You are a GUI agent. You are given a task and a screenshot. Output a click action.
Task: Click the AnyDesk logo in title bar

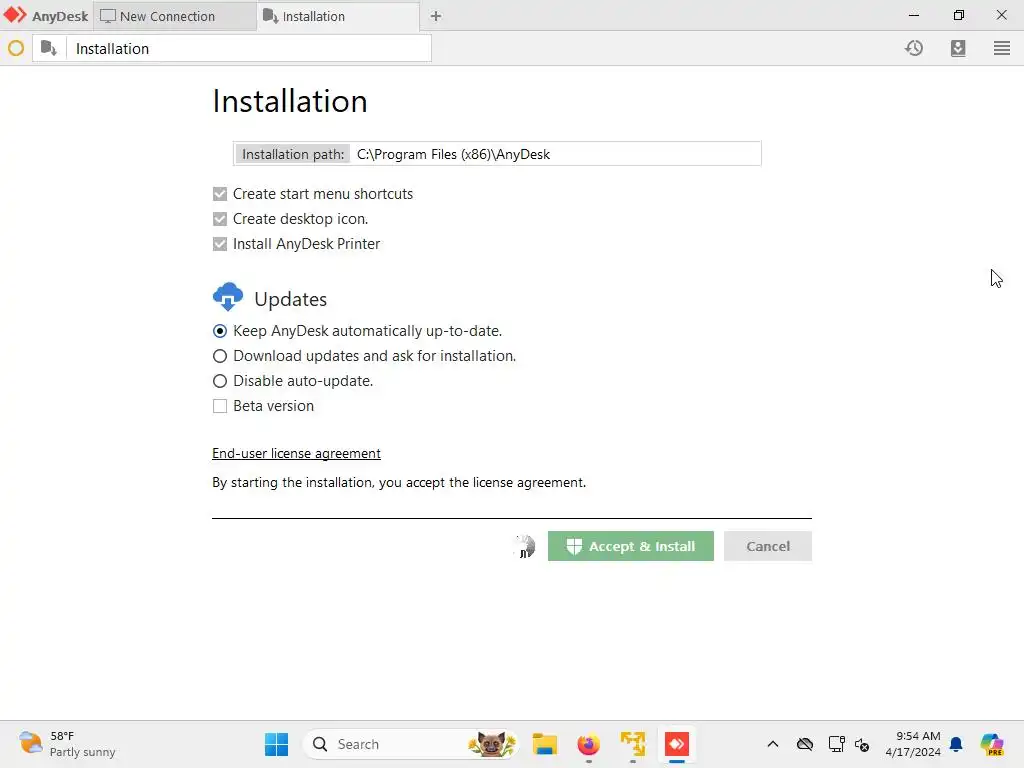point(14,15)
